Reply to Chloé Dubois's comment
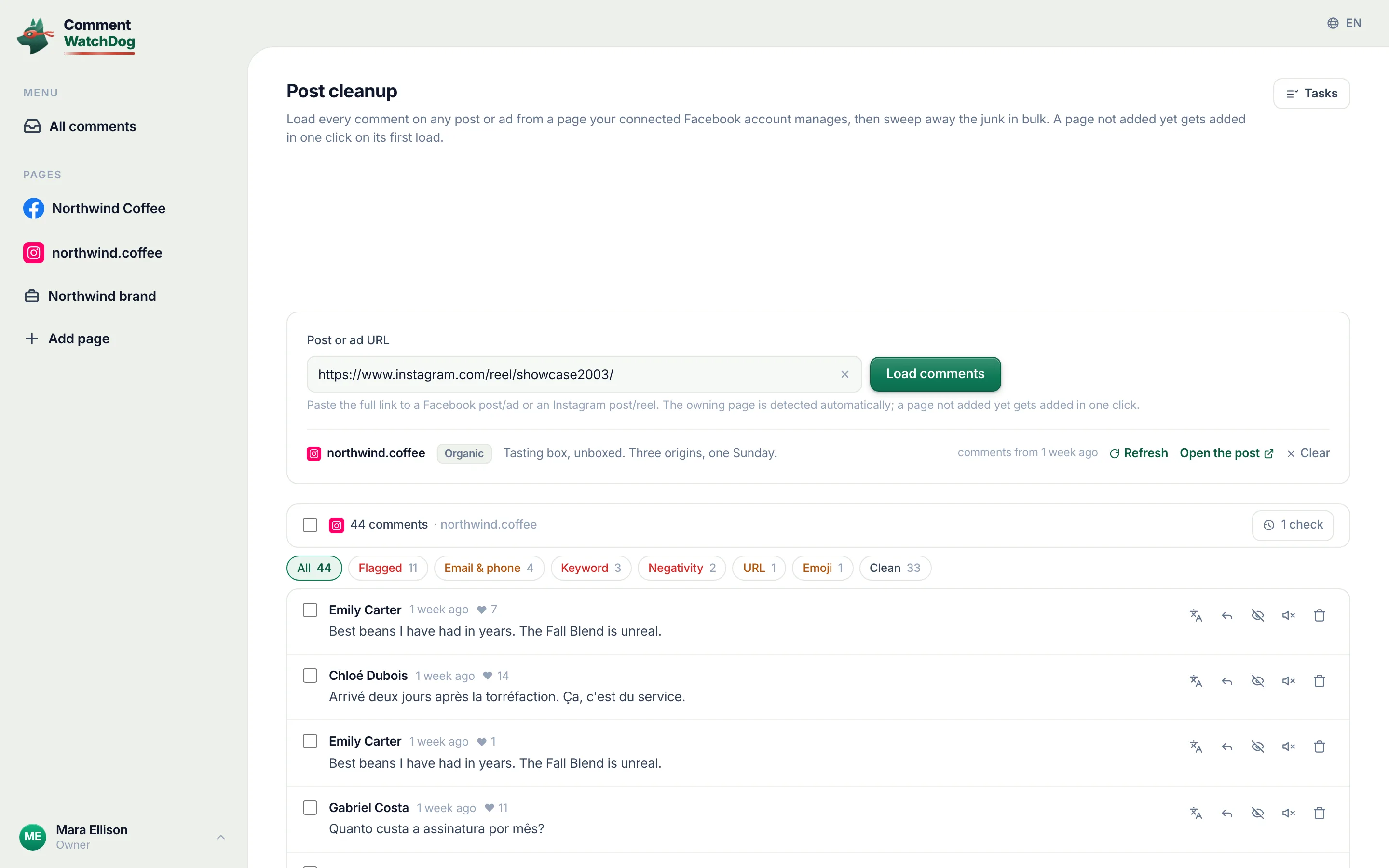 (x=1226, y=681)
